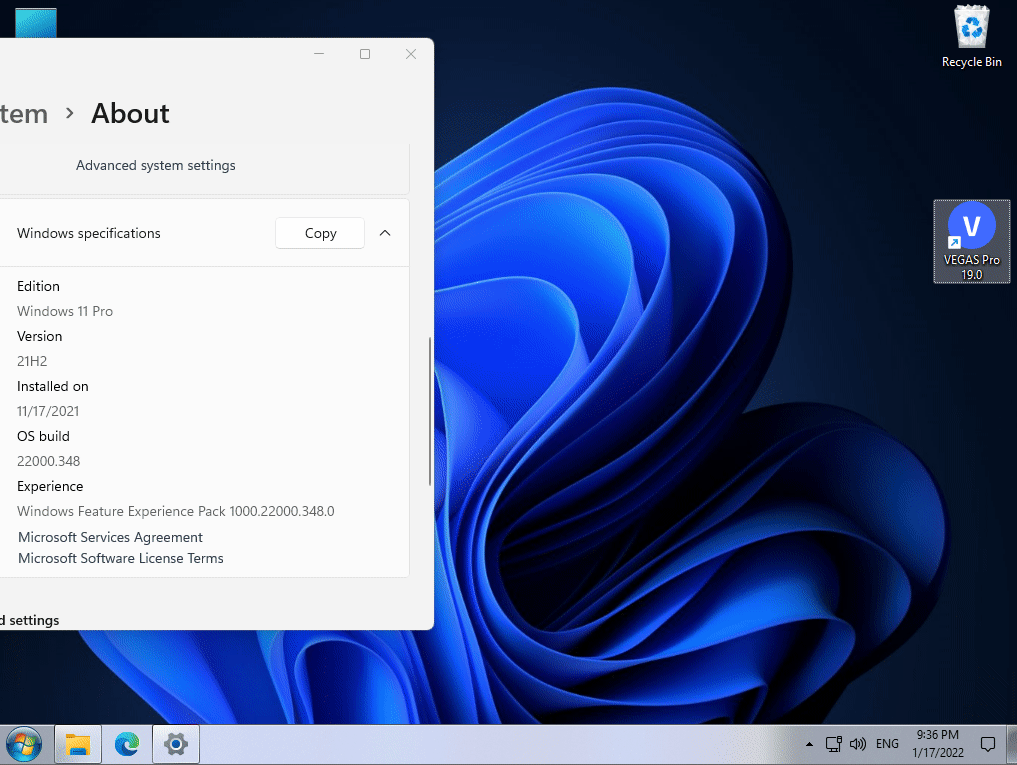
Task: Maximize the Settings window
Action: pyautogui.click(x=365, y=54)
